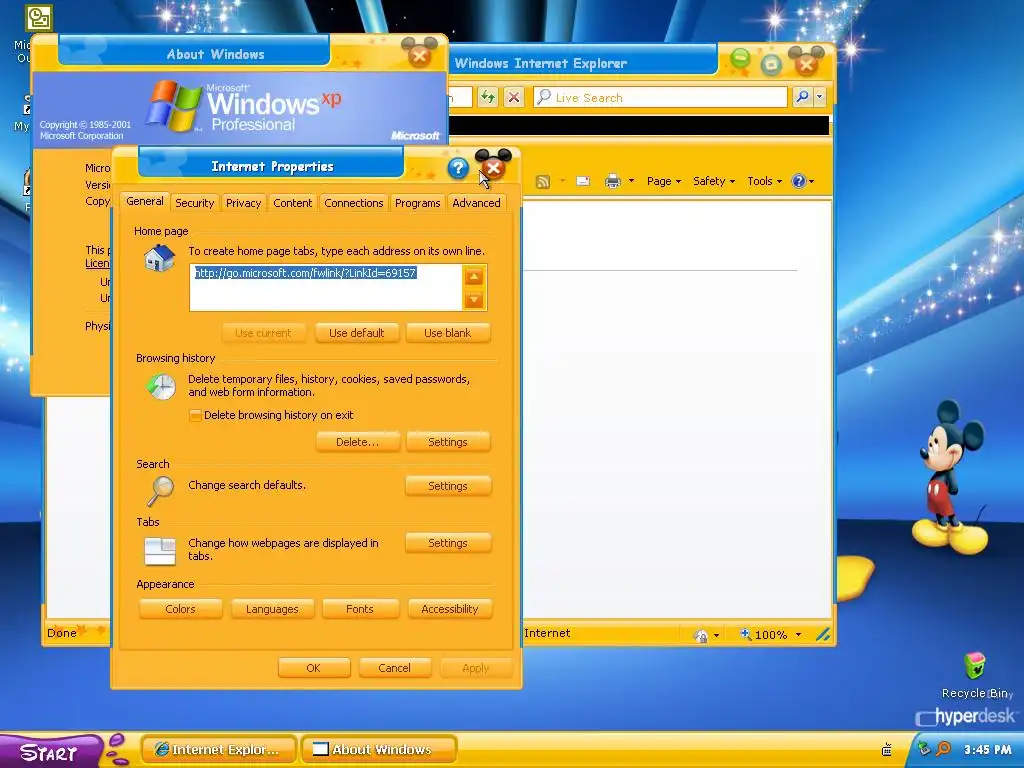Enable Delete browsing history on exit
This screenshot has height=768, width=1024.
click(x=195, y=415)
